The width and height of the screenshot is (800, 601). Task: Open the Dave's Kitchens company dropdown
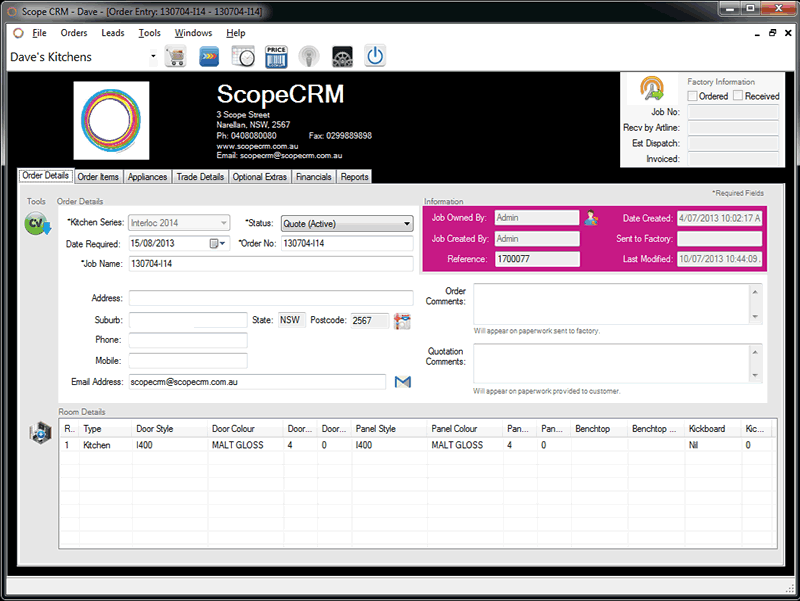tap(153, 57)
